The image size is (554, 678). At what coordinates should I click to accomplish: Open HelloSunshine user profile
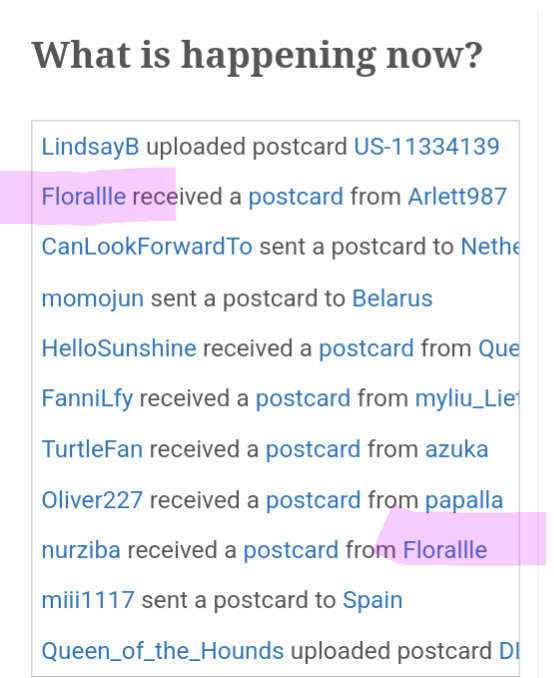pyautogui.click(x=119, y=348)
